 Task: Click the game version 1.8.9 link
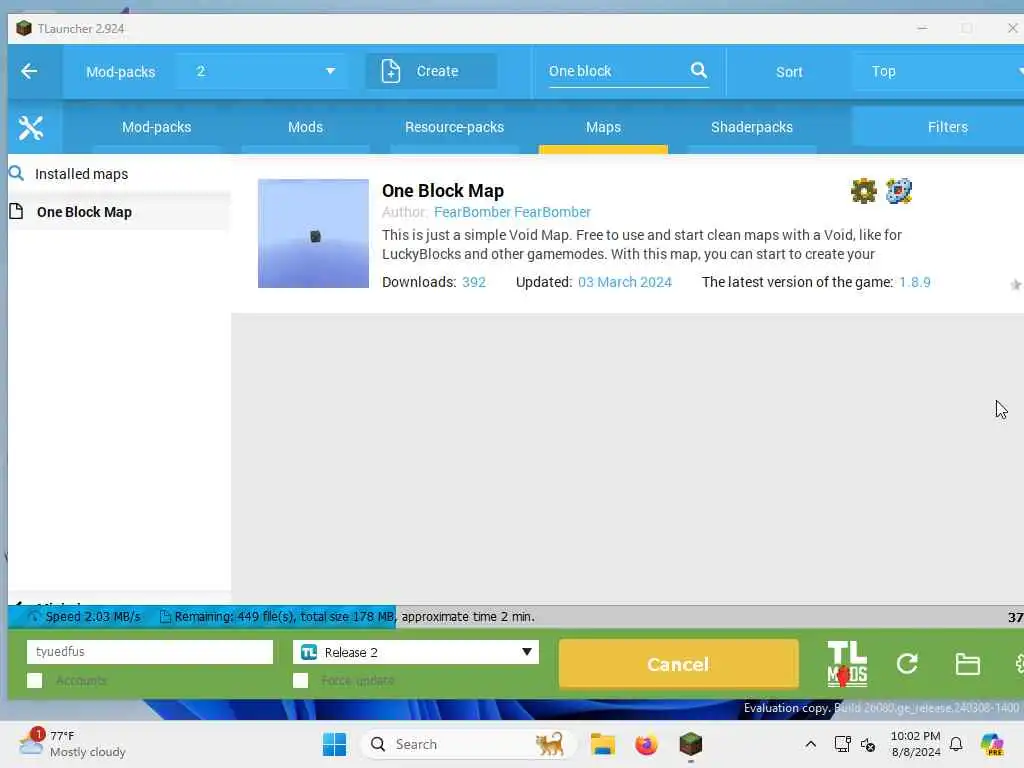tap(914, 282)
